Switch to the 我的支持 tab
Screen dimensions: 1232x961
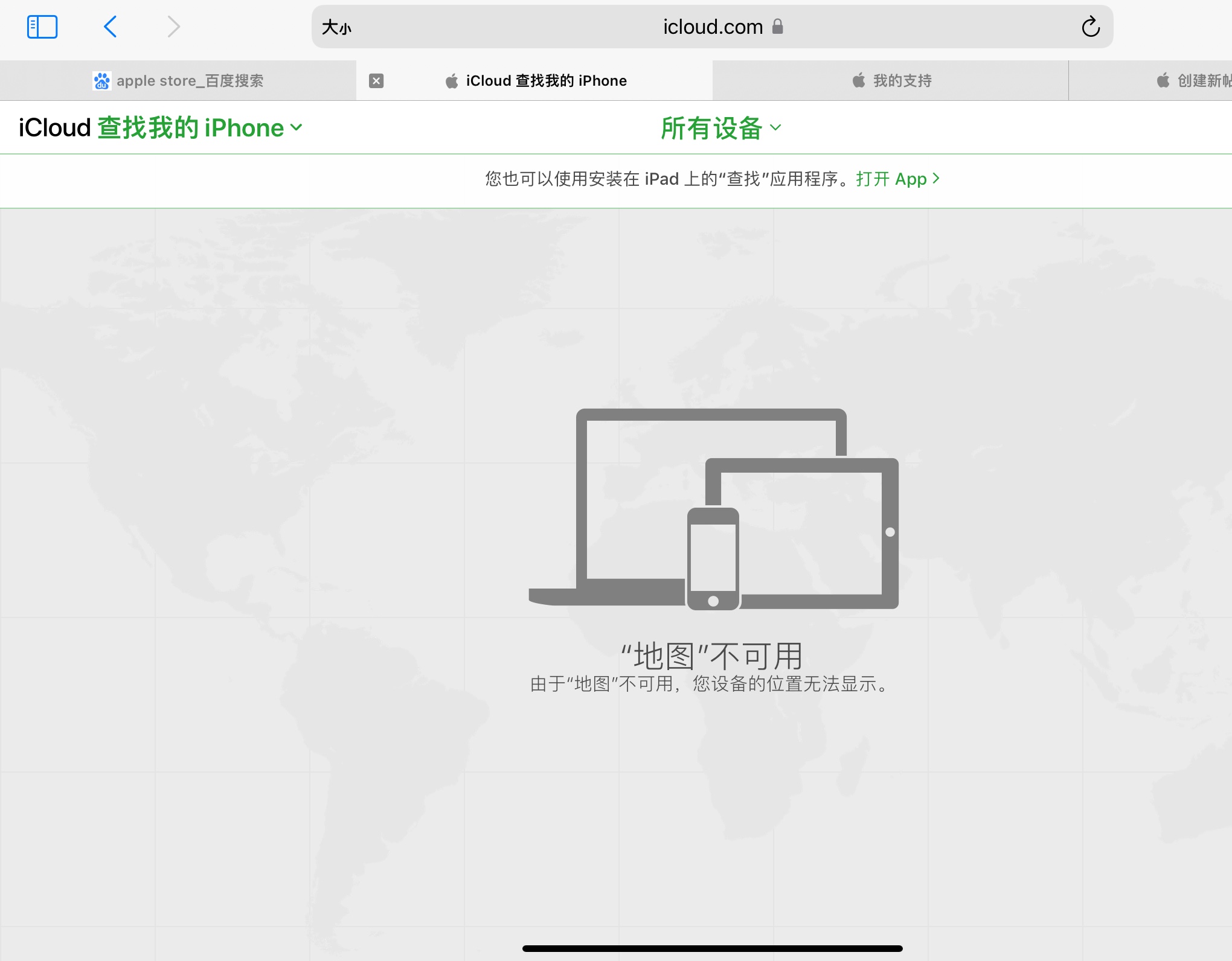point(902,81)
